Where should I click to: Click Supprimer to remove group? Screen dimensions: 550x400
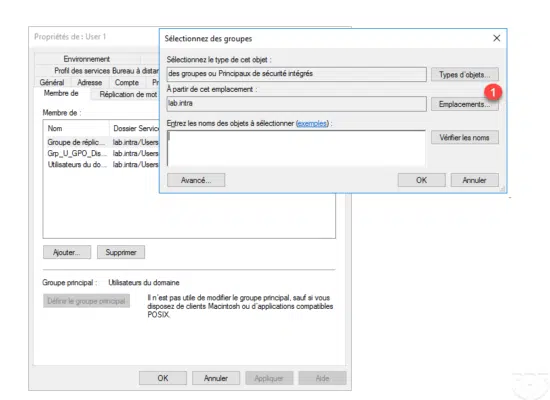pyautogui.click(x=121, y=252)
